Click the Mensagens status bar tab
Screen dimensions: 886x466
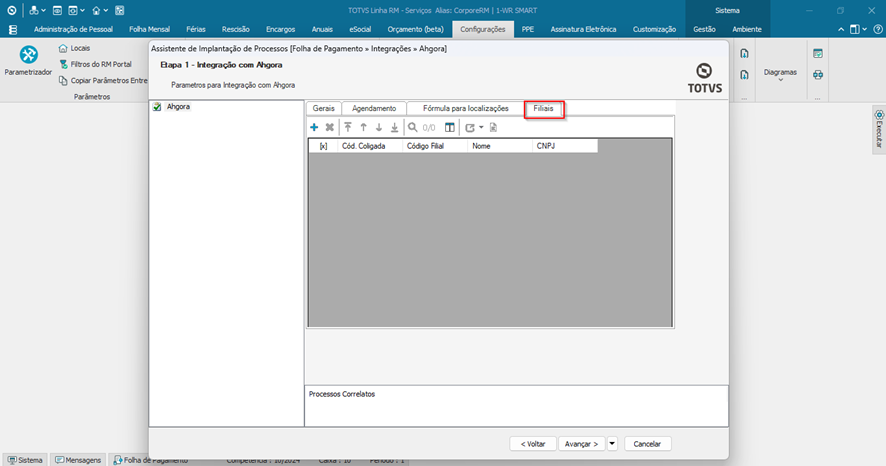tap(79, 460)
